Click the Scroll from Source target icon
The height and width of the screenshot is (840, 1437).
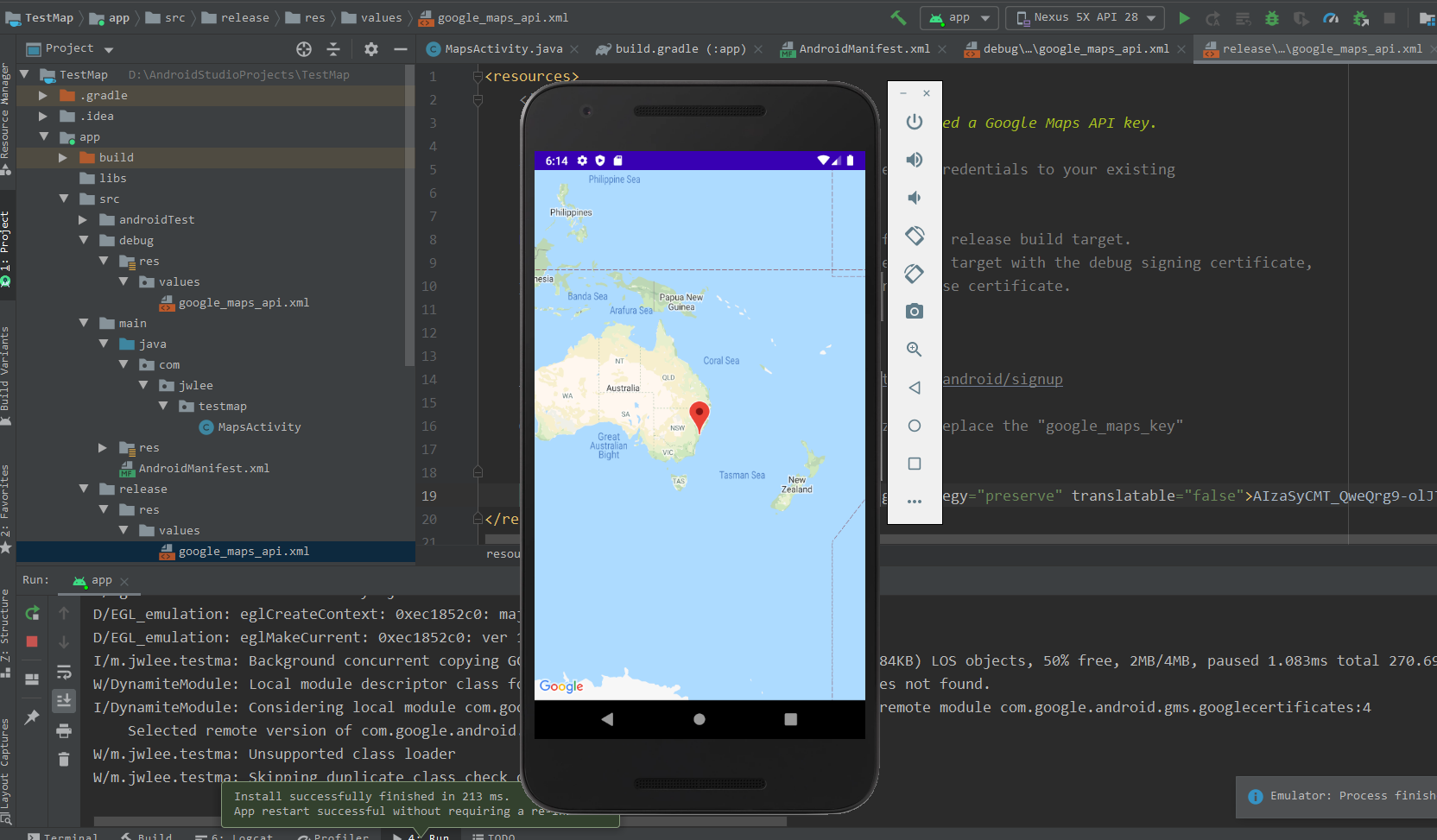pos(304,49)
